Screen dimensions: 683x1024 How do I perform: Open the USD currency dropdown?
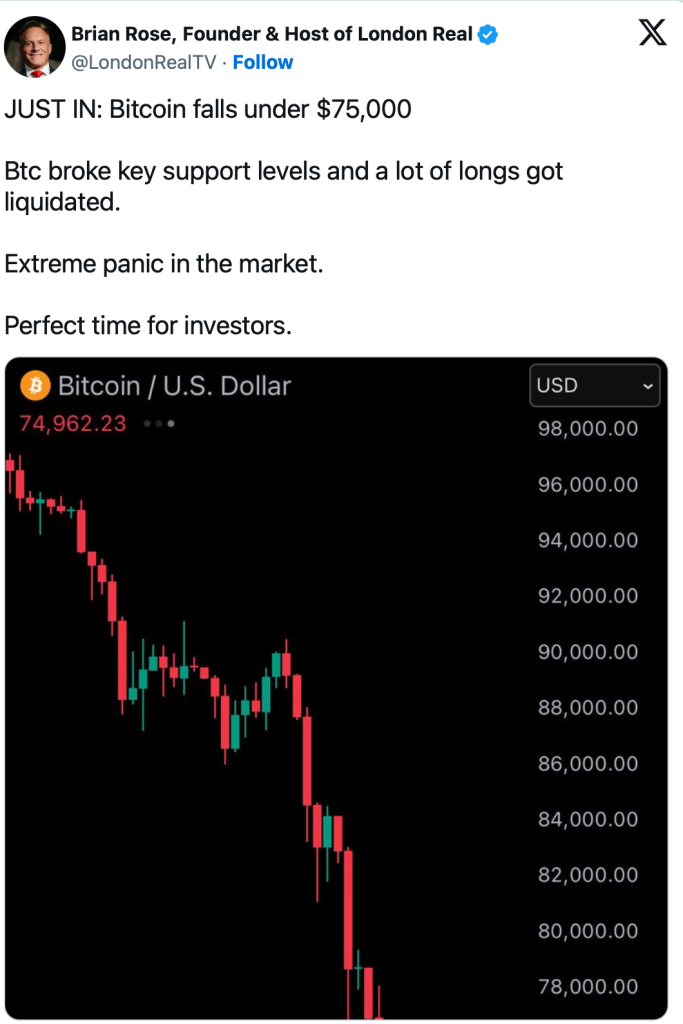[594, 385]
